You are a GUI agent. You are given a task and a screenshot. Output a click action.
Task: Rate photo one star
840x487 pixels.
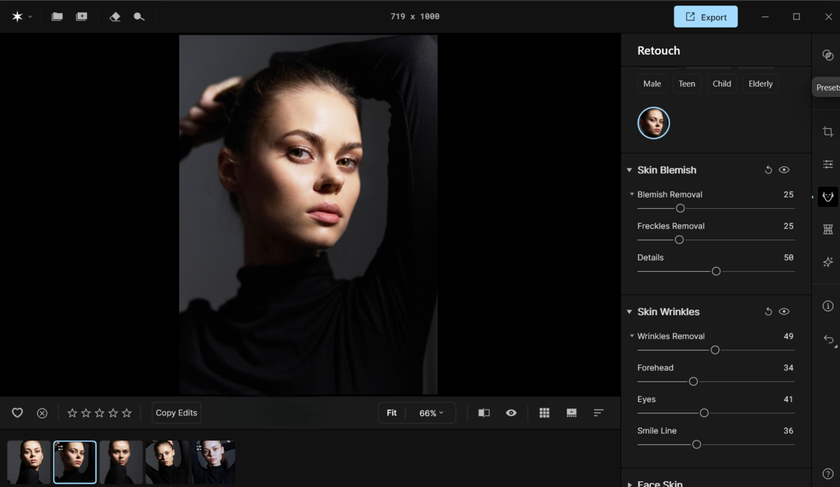click(x=72, y=413)
